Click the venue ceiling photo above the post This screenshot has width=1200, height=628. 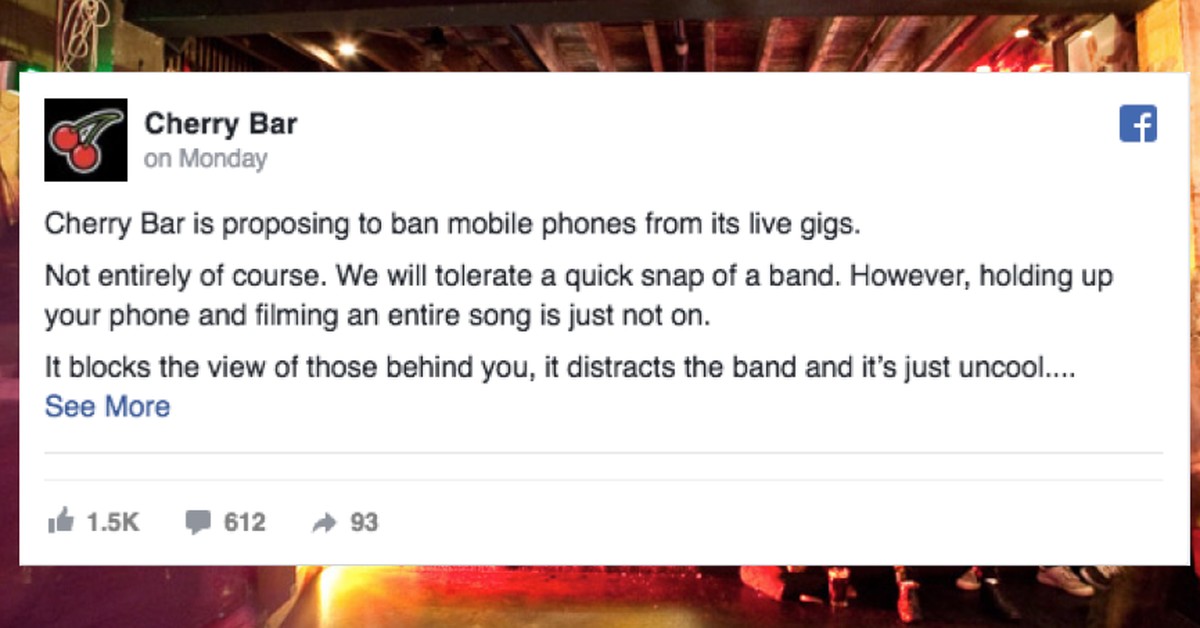coord(600,35)
